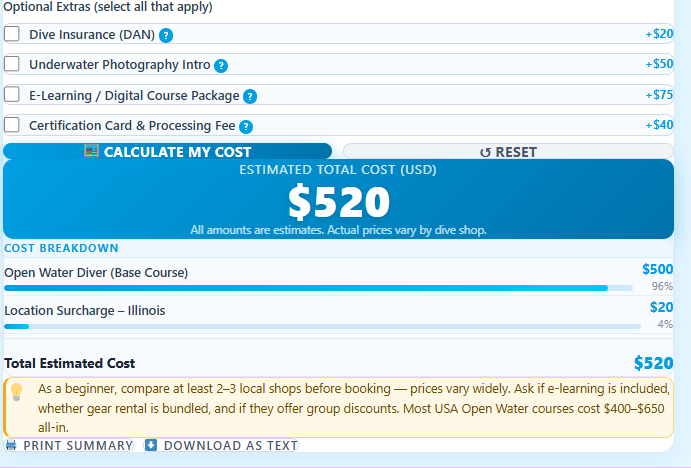Image resolution: width=691 pixels, height=468 pixels.
Task: Click the Optional Extras section label
Action: [108, 7]
